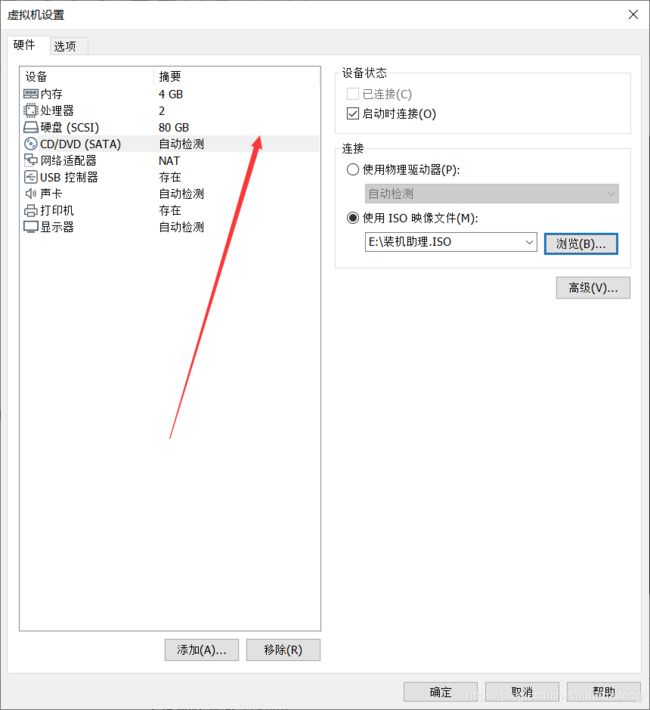Select the network adapter (网络适配器) icon
650x710 pixels.
[x=31, y=160]
